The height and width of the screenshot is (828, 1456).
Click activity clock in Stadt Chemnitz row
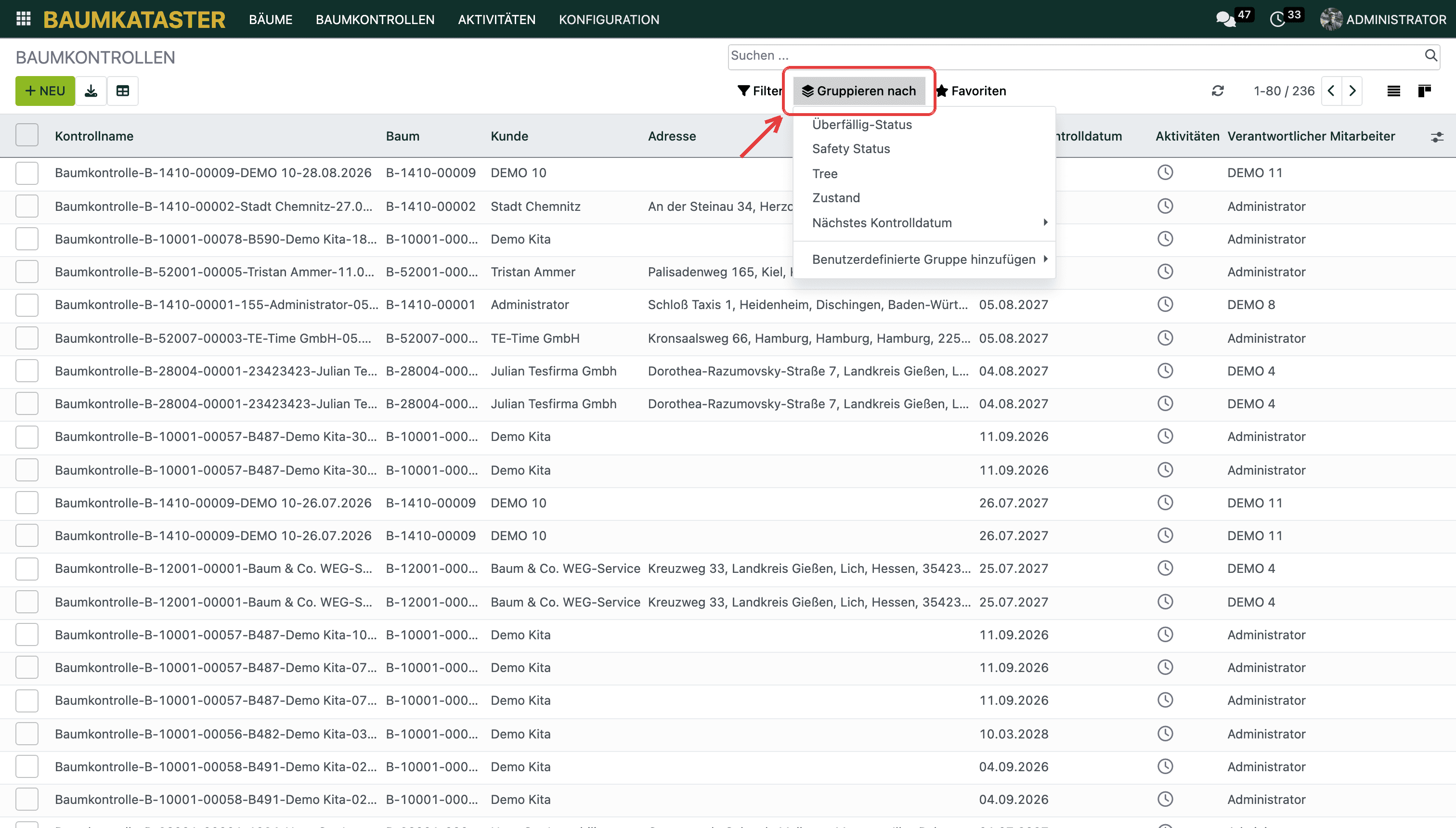(1165, 207)
